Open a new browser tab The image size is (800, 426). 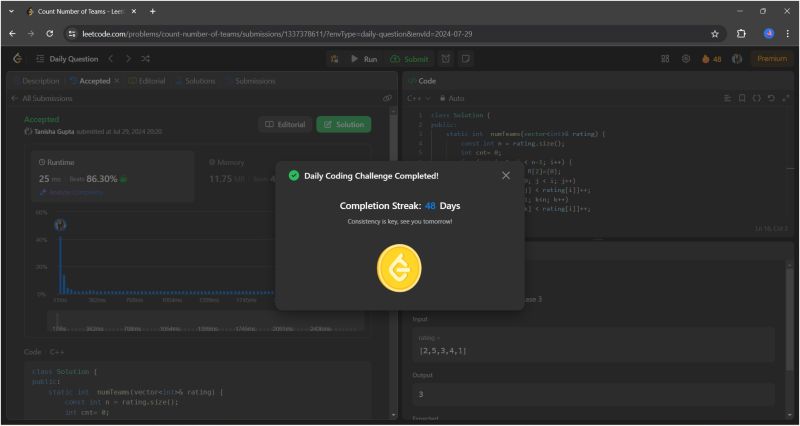click(x=153, y=11)
